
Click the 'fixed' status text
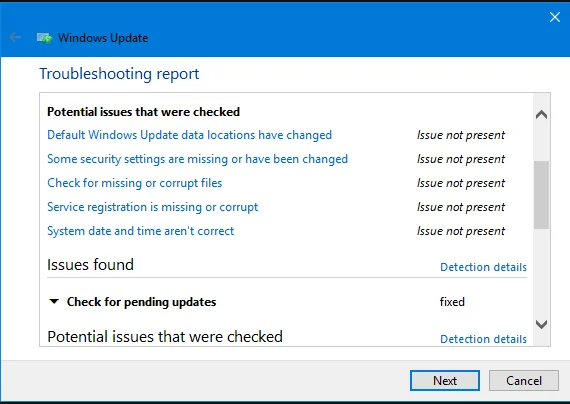pos(452,302)
